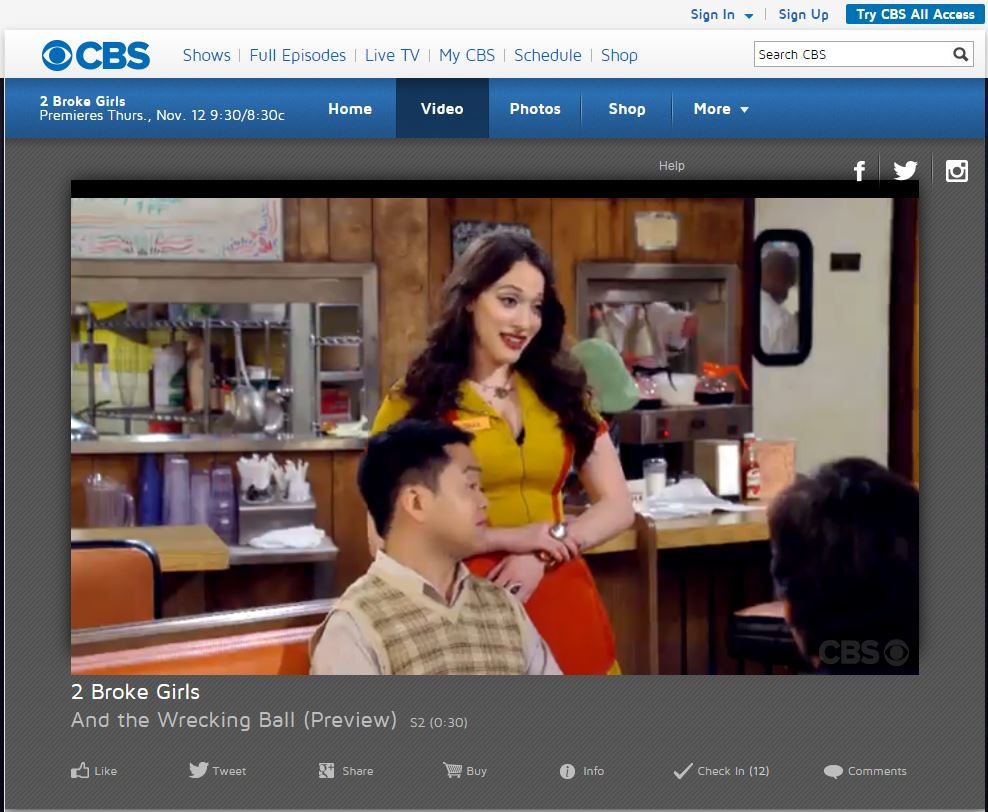
Task: Click the '2 Broke Girls' title below the video
Action: pyautogui.click(x=135, y=692)
